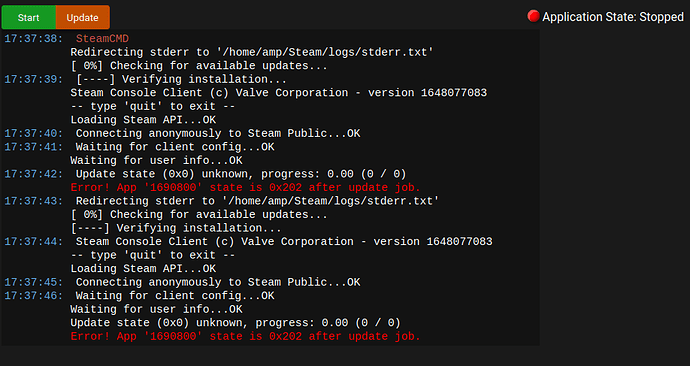
Task: Click the last red Error! line at bottom
Action: pyautogui.click(x=245, y=336)
